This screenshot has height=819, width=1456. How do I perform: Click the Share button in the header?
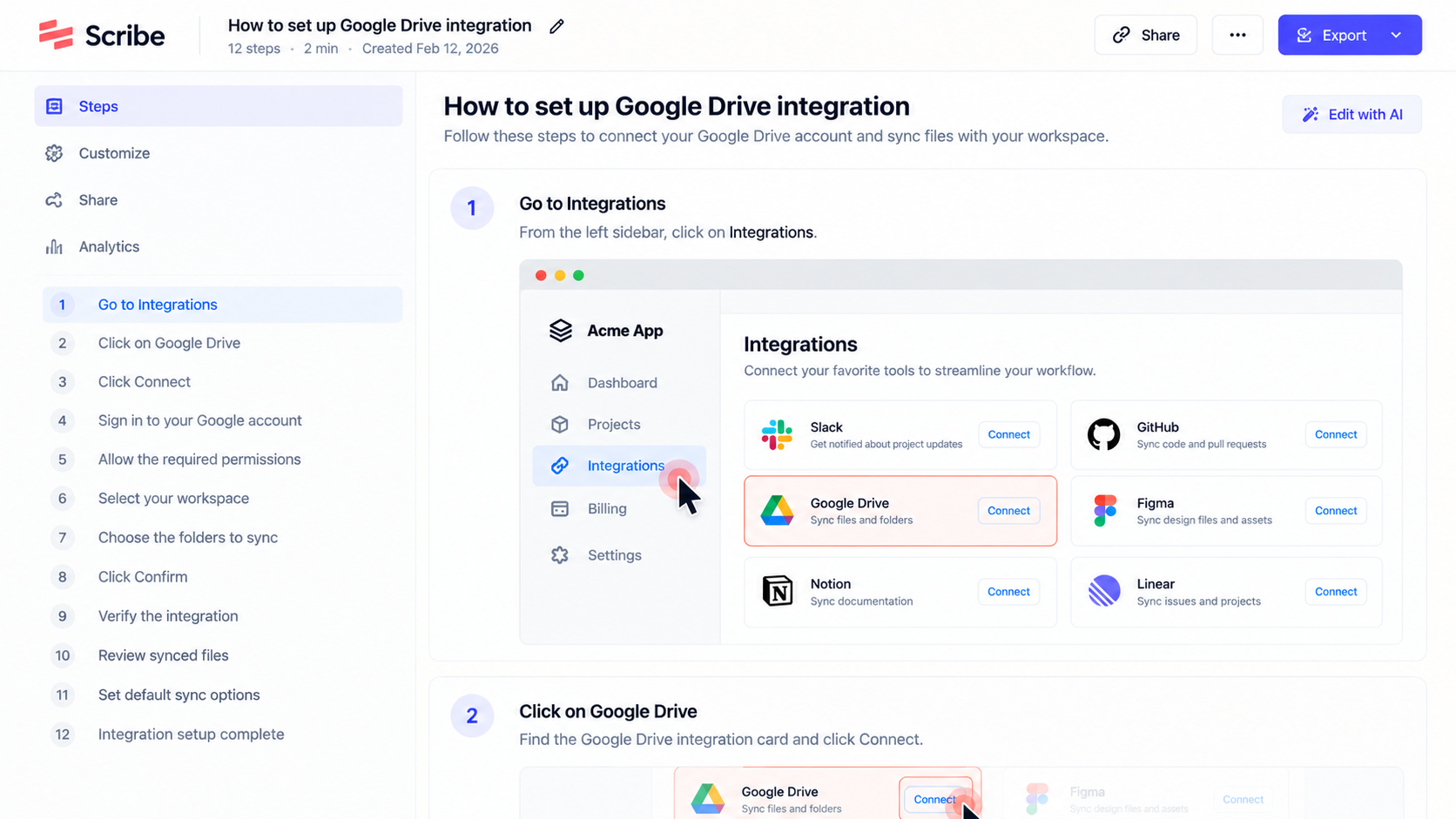point(1145,35)
